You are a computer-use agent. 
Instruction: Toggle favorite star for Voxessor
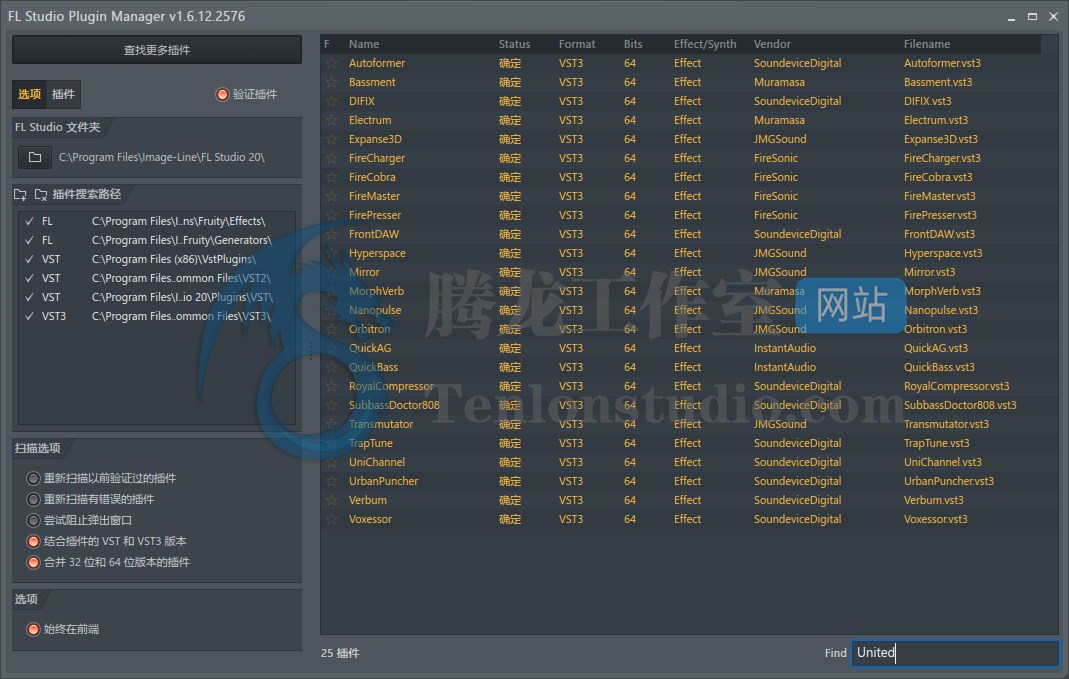pyautogui.click(x=331, y=519)
